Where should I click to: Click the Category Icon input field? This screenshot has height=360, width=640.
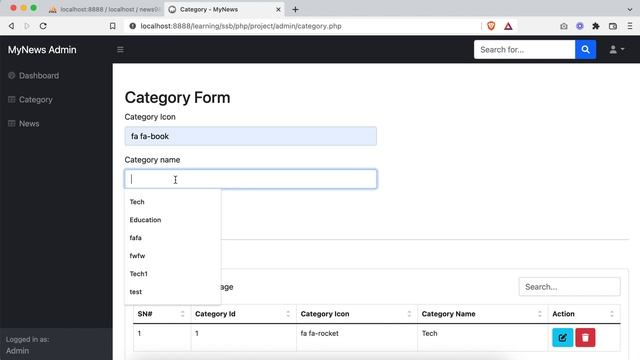tap(251, 136)
